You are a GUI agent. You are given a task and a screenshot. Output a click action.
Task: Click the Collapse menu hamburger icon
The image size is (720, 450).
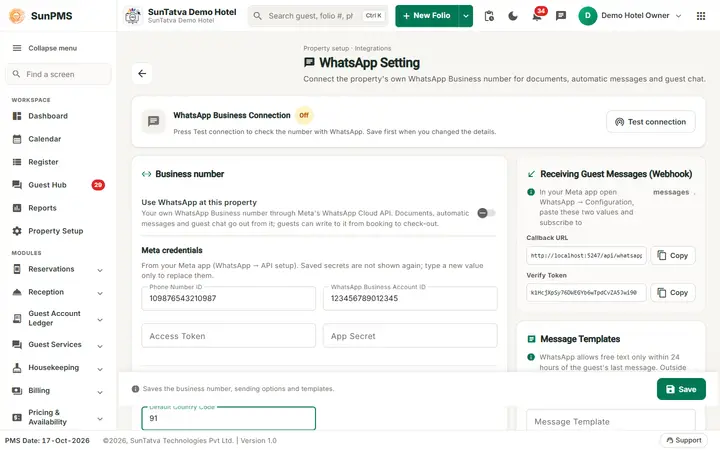[17, 48]
